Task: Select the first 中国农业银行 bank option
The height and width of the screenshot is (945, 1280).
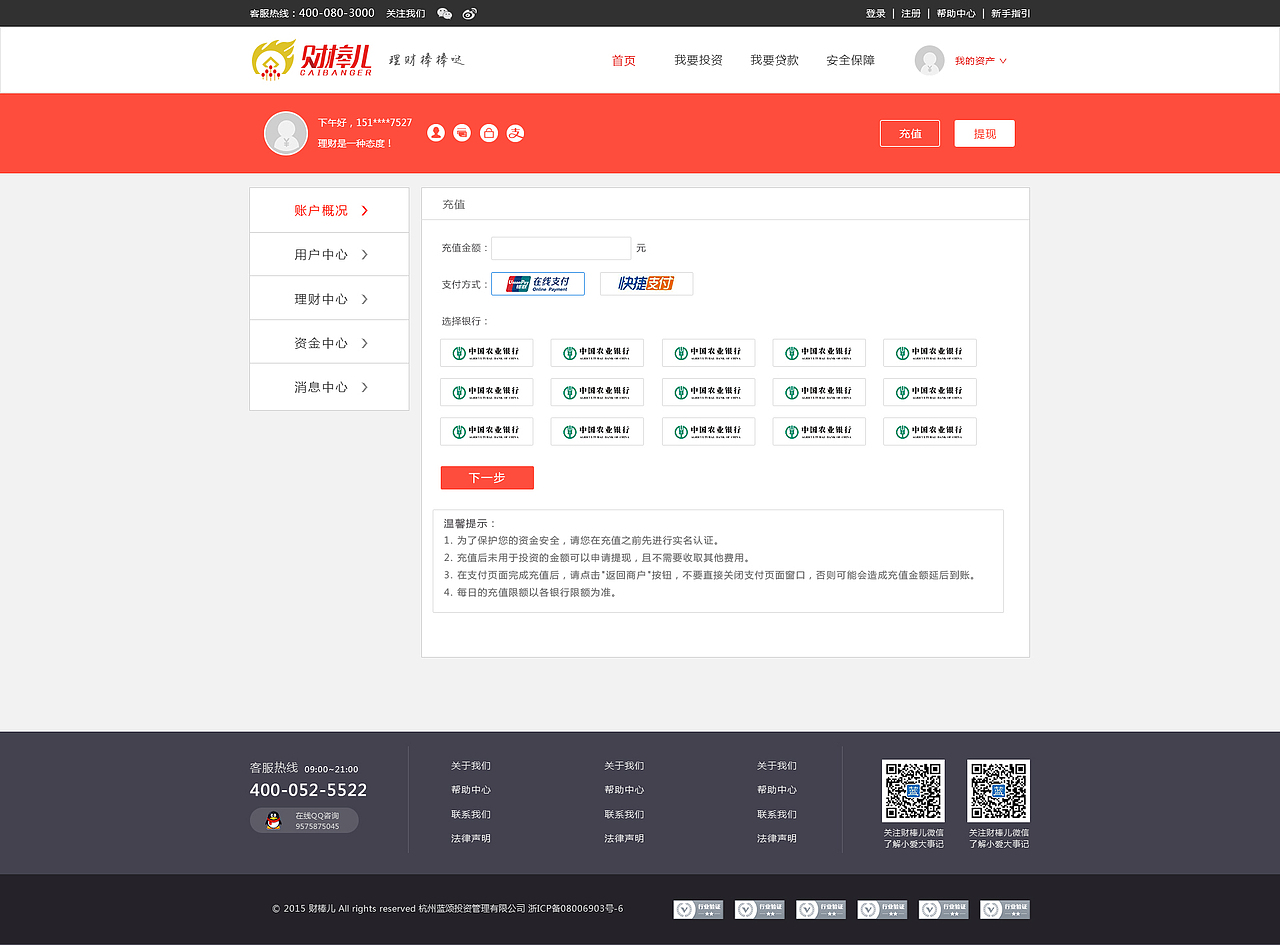Action: [487, 352]
